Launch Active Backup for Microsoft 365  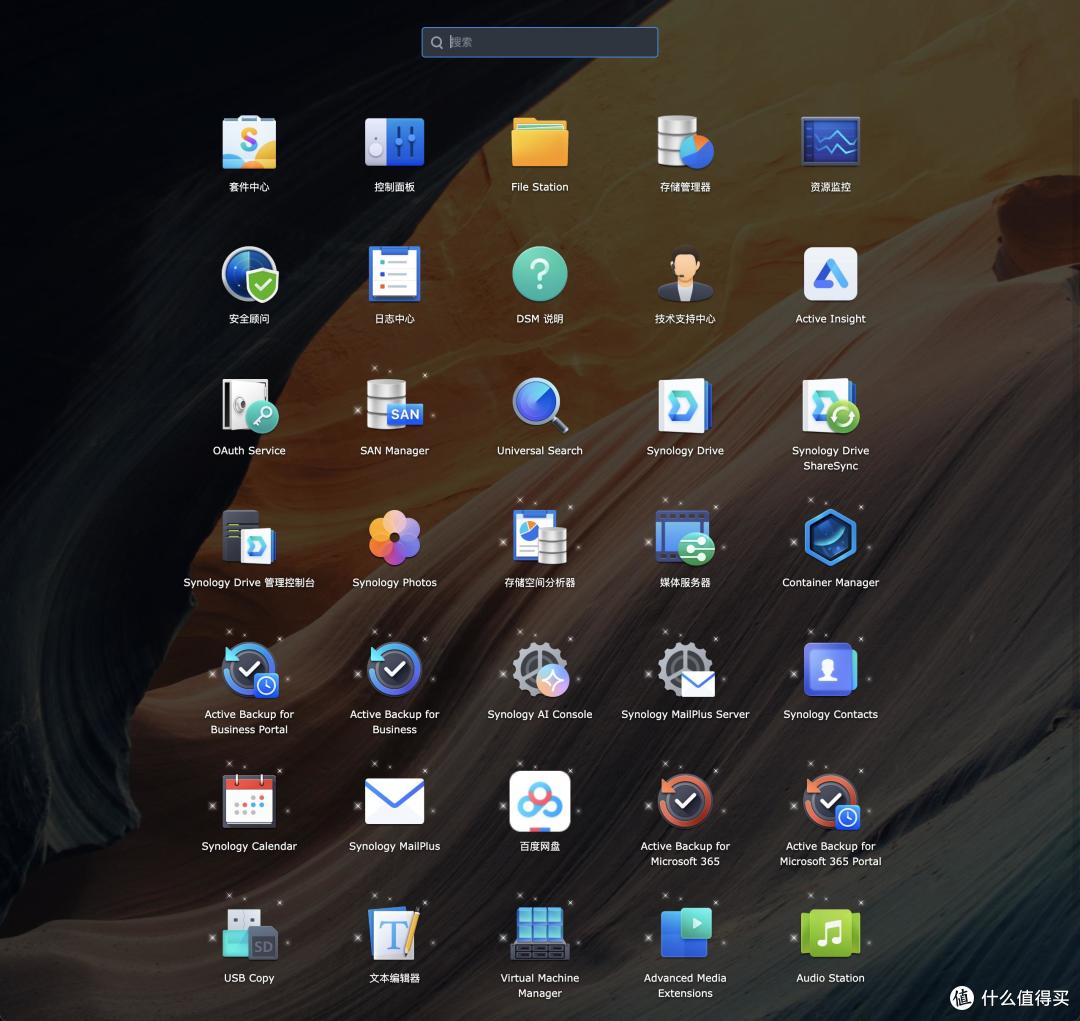[x=685, y=801]
